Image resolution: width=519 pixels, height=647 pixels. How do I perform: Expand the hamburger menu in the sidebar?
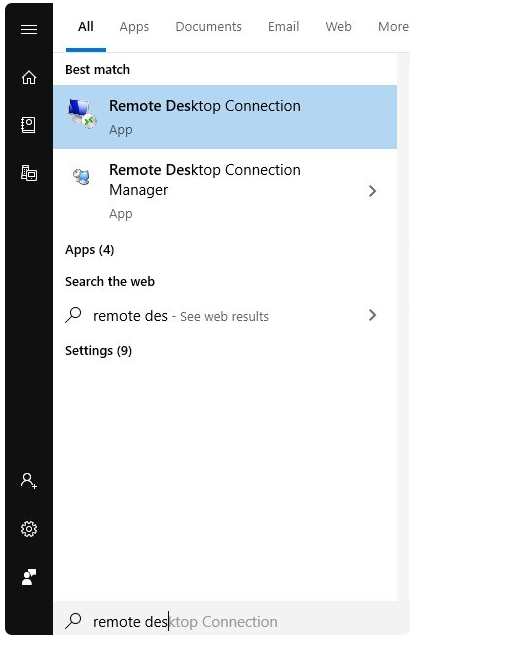29,29
